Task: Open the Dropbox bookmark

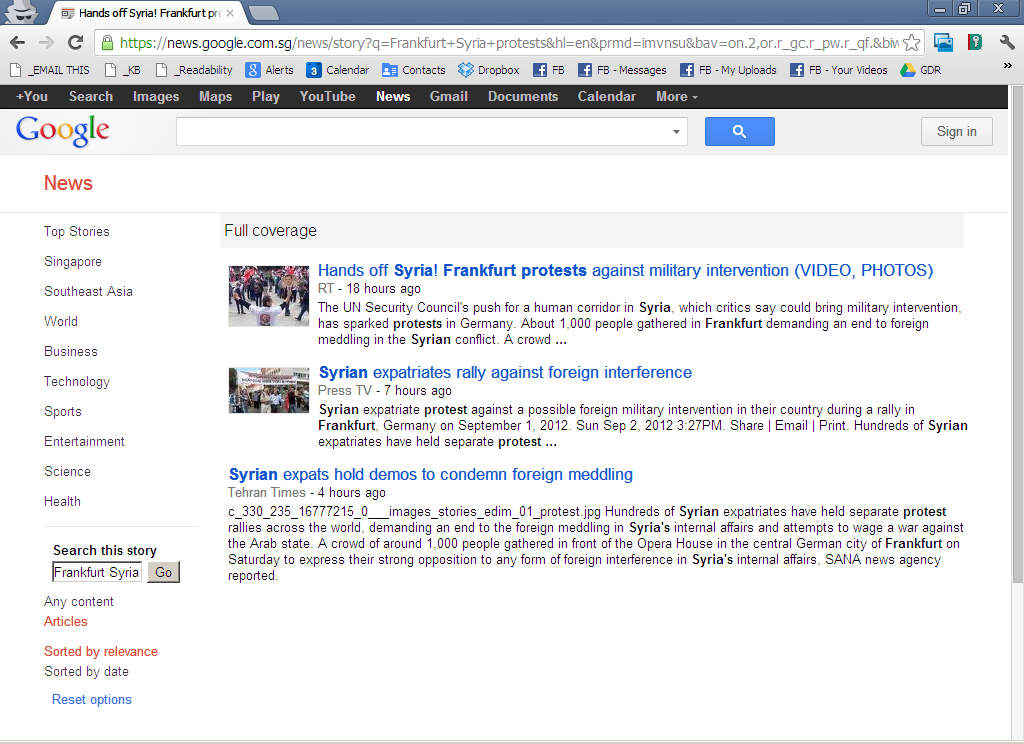Action: pyautogui.click(x=488, y=70)
